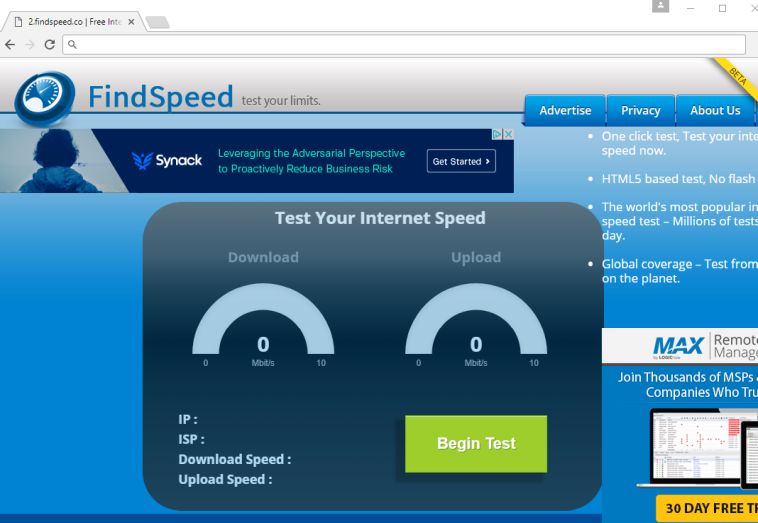Close the 2.findspeed.co browser tab
This screenshot has width=758, height=523.
tap(131, 22)
